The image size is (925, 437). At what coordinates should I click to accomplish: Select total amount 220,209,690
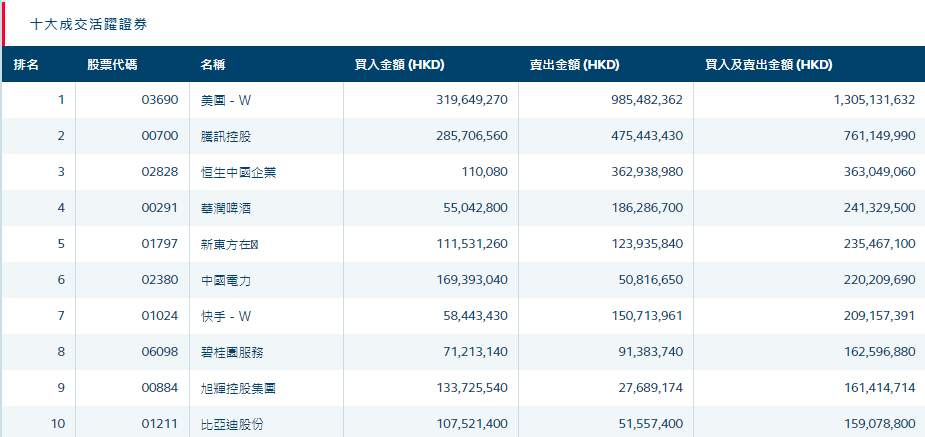[880, 280]
